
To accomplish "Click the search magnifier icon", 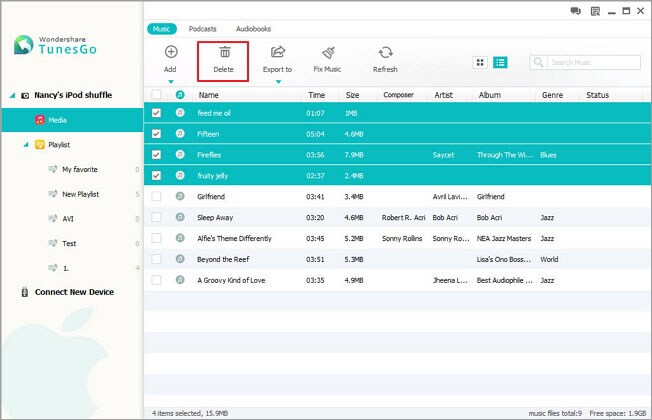I will (538, 62).
